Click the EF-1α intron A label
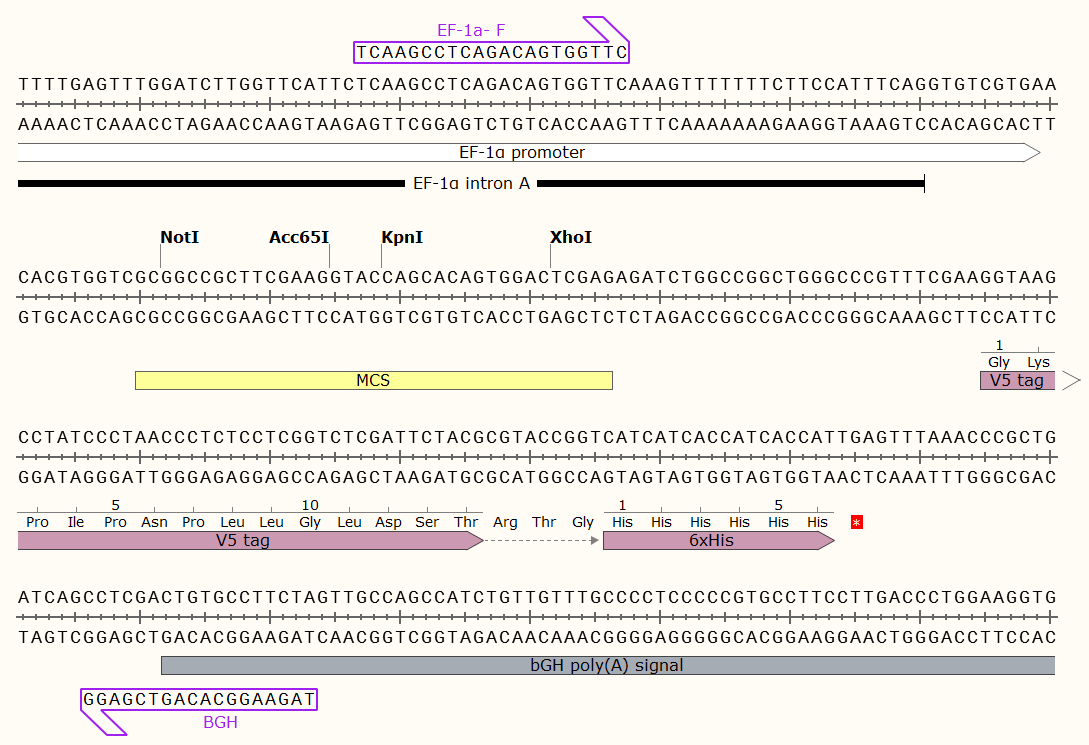 pyautogui.click(x=471, y=183)
